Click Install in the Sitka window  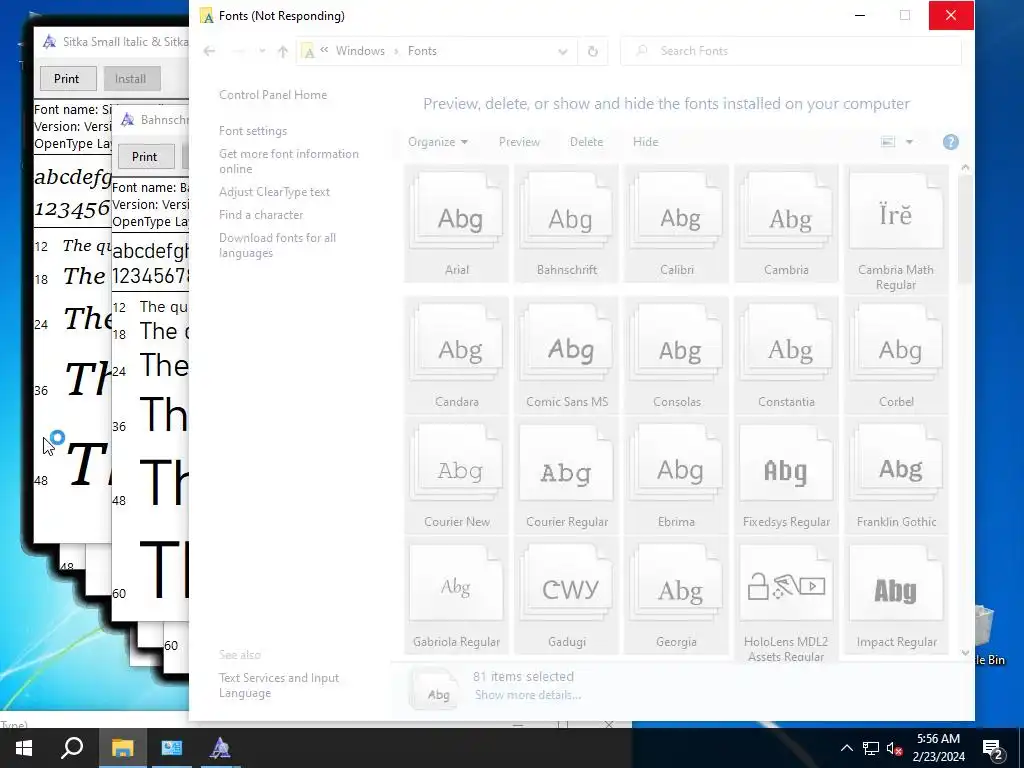[131, 78]
